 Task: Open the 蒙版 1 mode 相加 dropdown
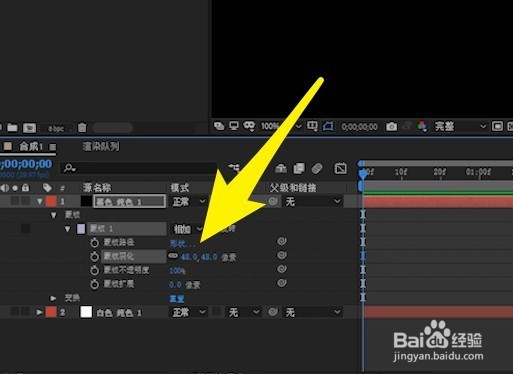click(187, 229)
